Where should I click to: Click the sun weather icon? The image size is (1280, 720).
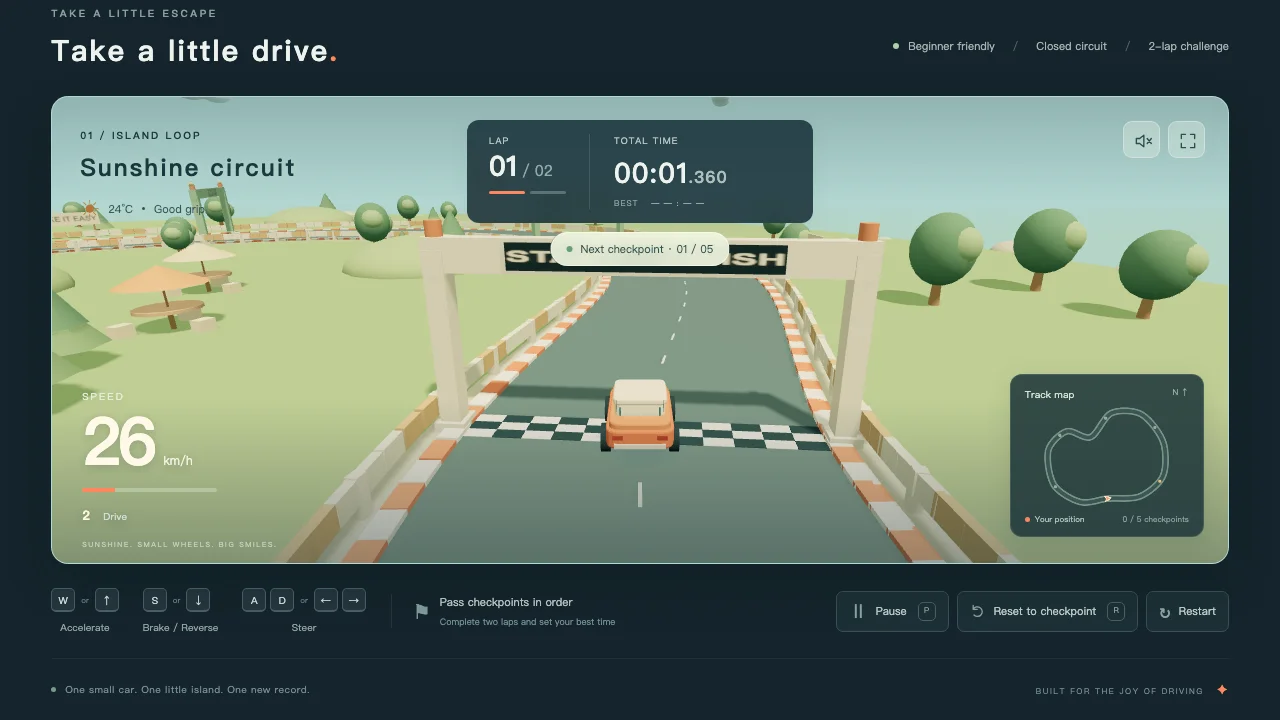click(90, 209)
